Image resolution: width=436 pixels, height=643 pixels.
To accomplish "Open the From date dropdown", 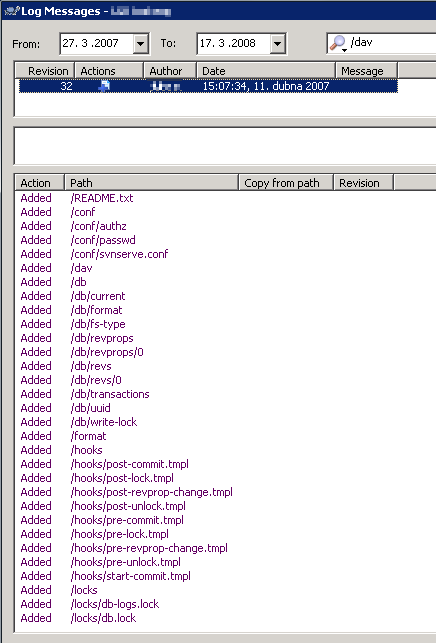I will (140, 43).
